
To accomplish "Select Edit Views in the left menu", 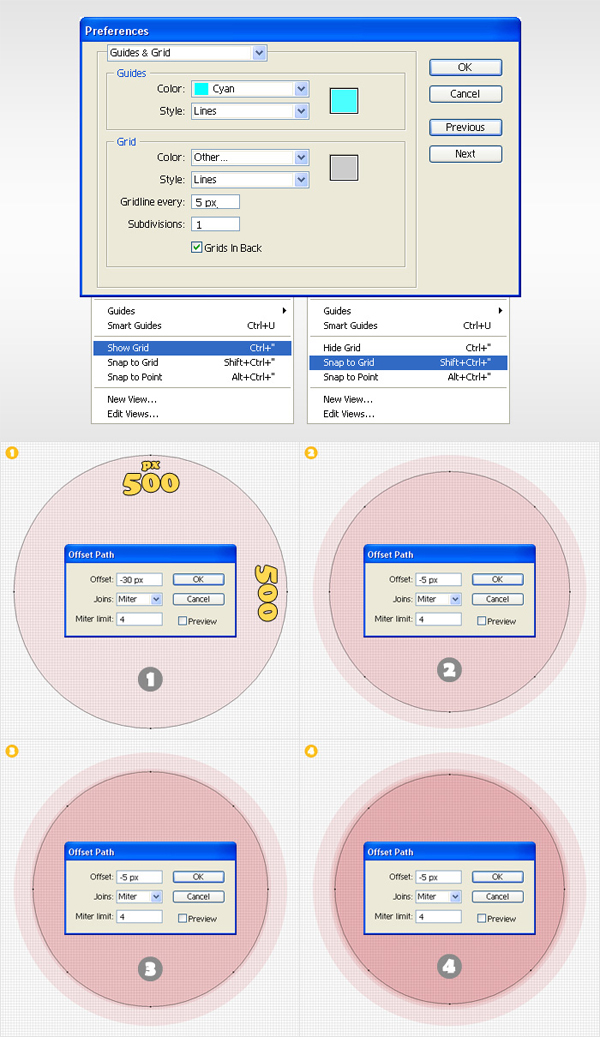I will [192, 414].
